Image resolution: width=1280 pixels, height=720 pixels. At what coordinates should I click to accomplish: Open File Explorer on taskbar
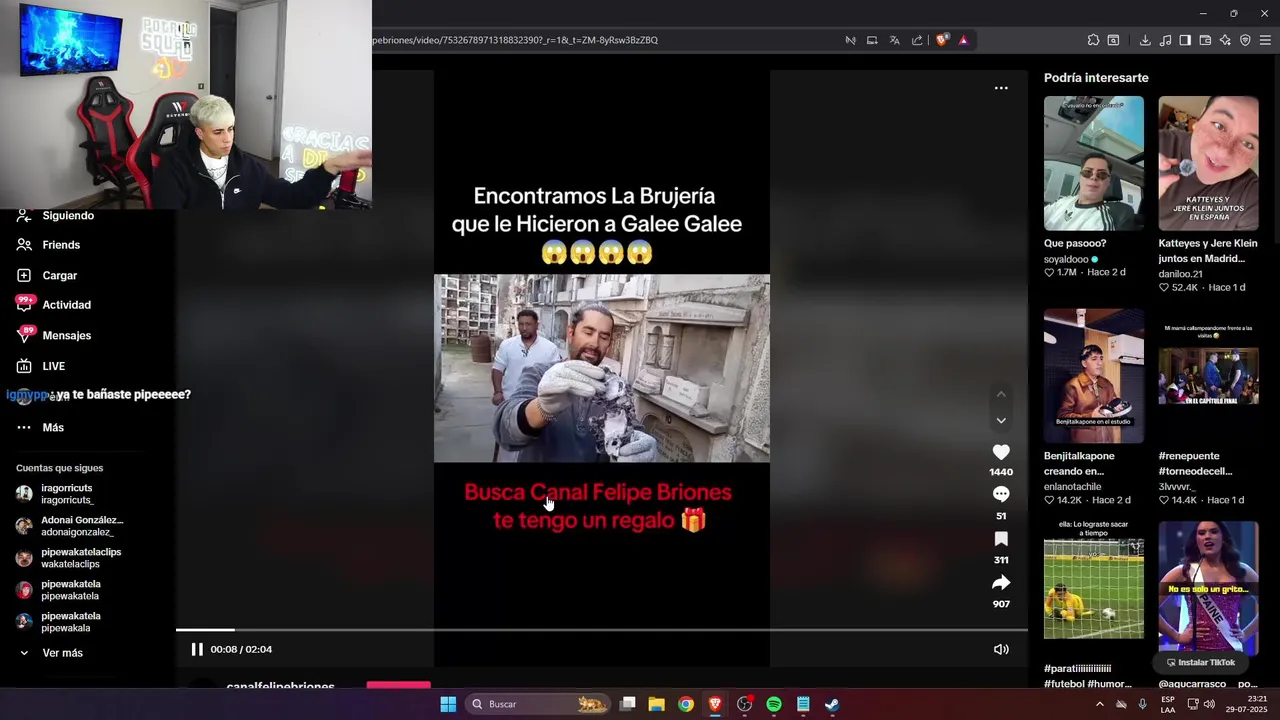[x=656, y=704]
